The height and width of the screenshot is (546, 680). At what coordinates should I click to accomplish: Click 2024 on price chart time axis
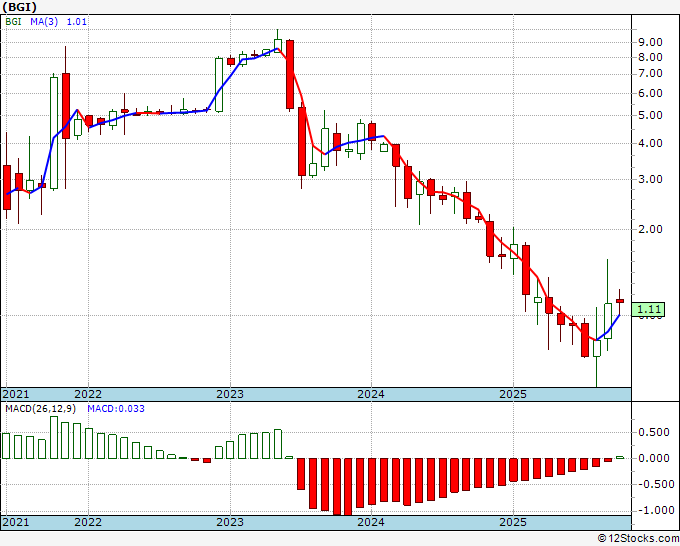coord(371,394)
